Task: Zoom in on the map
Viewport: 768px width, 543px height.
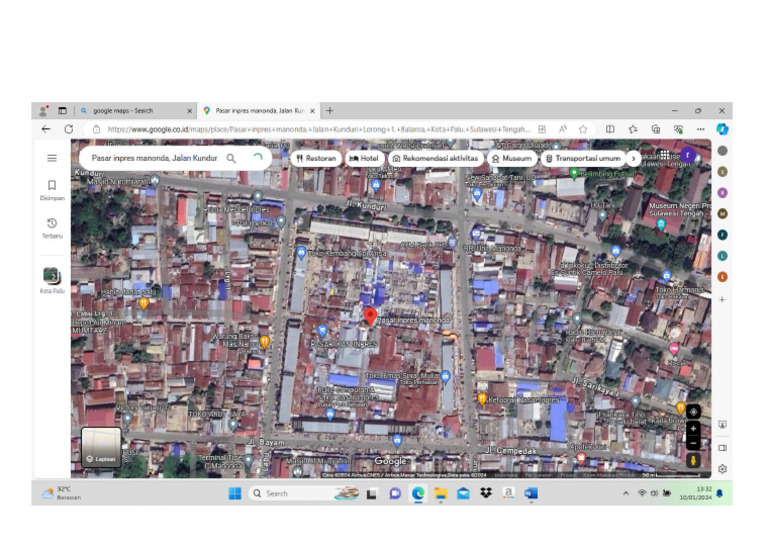Action: [693, 429]
